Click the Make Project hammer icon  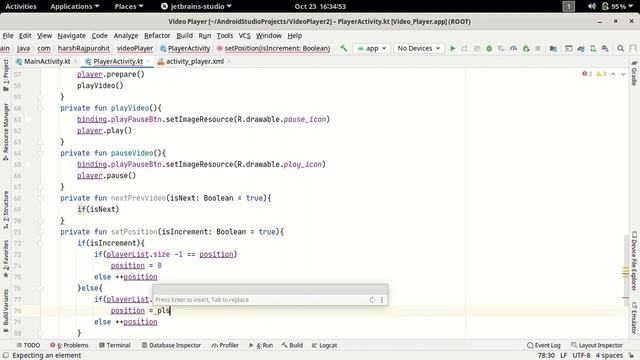344,48
